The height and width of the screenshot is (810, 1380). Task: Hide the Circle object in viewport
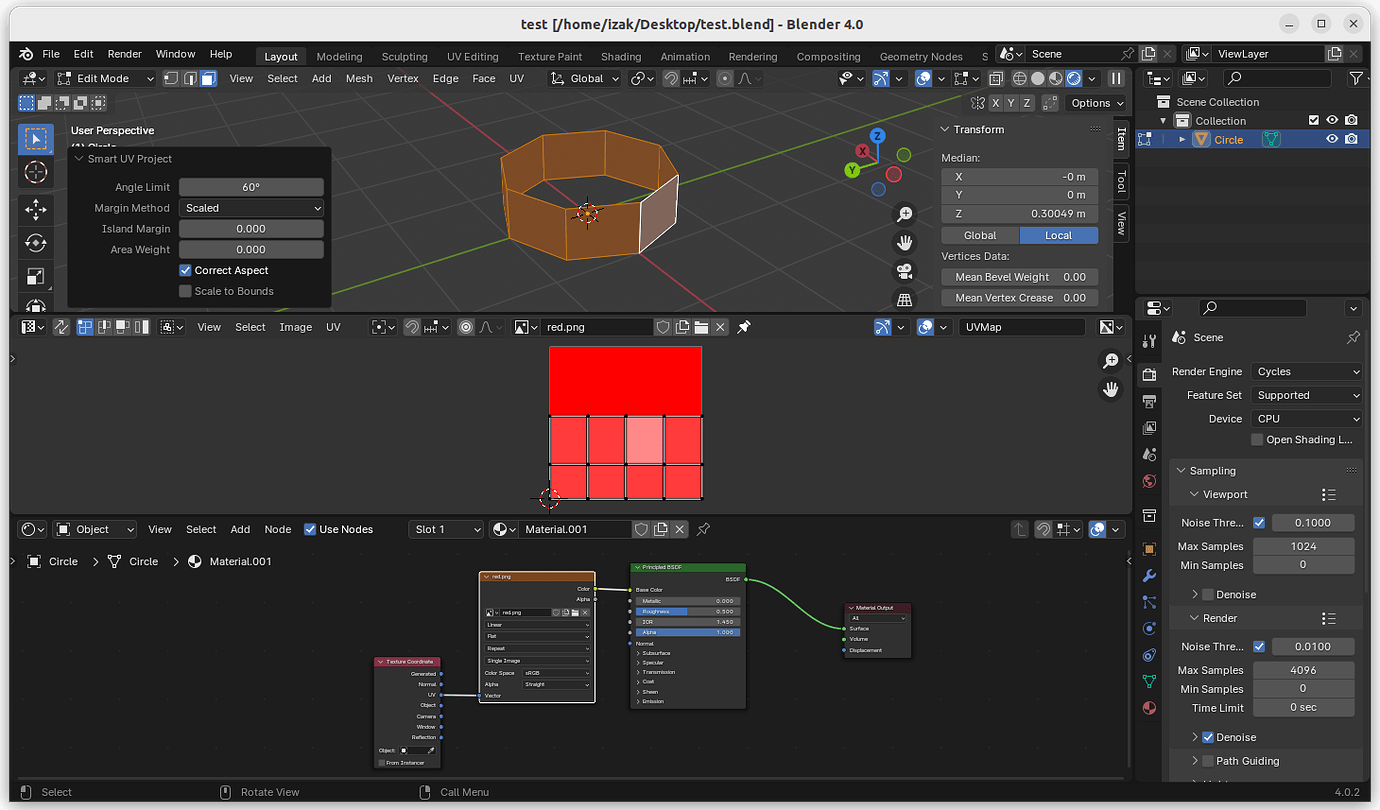point(1332,140)
